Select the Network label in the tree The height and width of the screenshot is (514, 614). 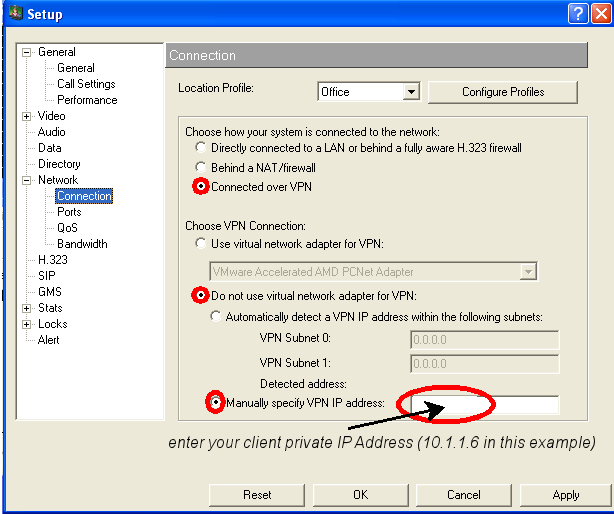[58, 180]
